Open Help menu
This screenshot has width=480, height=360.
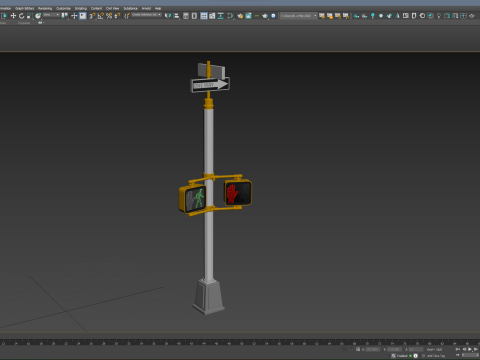(158, 8)
